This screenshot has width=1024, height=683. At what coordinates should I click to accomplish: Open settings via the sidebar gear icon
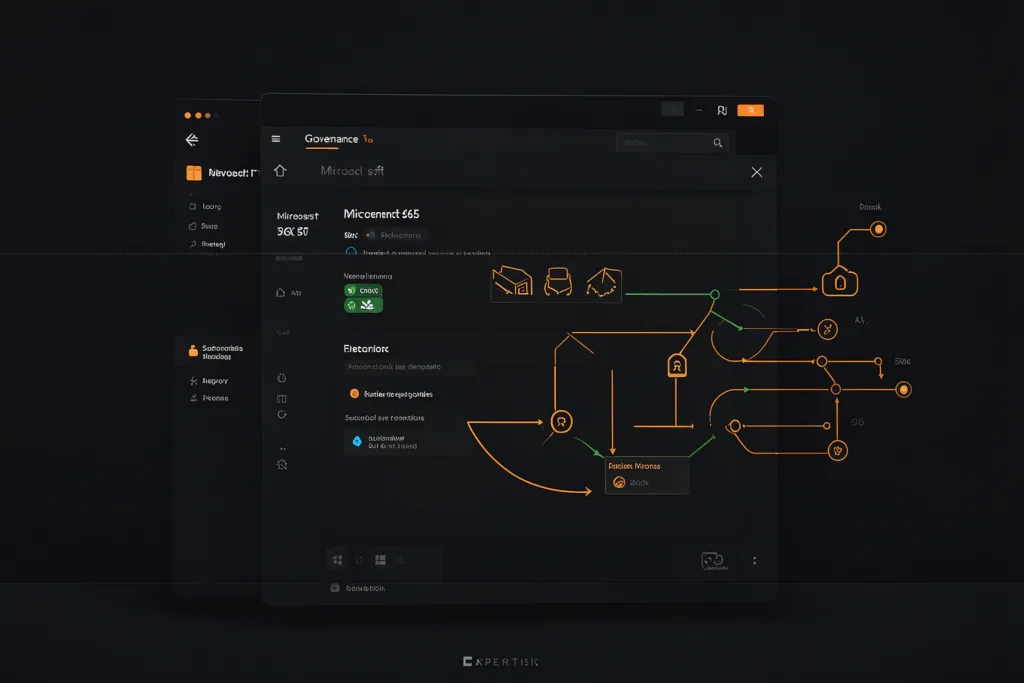pyautogui.click(x=281, y=465)
